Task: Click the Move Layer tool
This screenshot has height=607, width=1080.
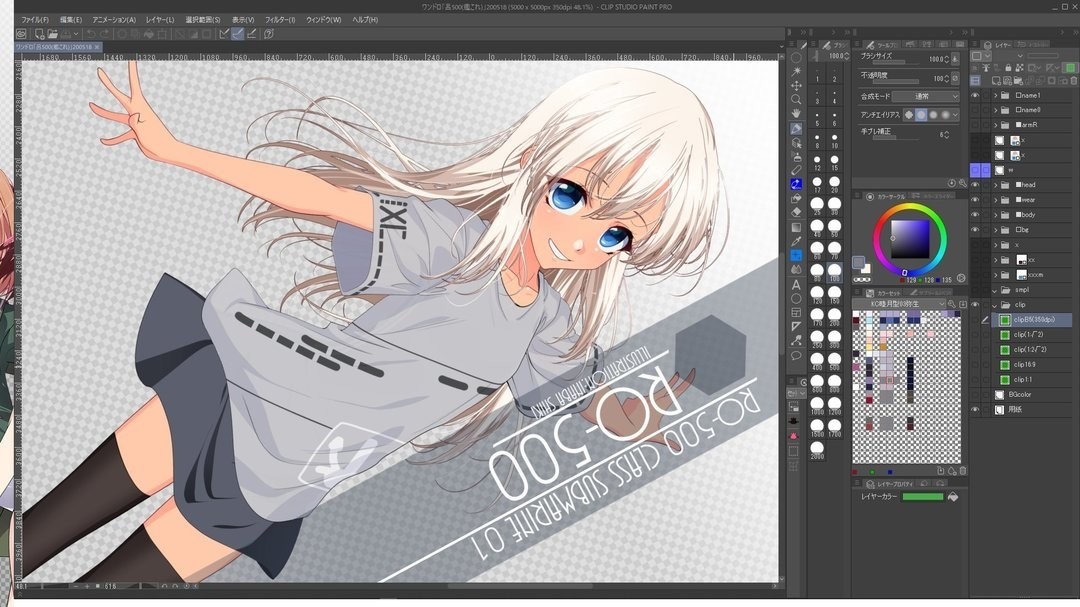Action: click(796, 86)
